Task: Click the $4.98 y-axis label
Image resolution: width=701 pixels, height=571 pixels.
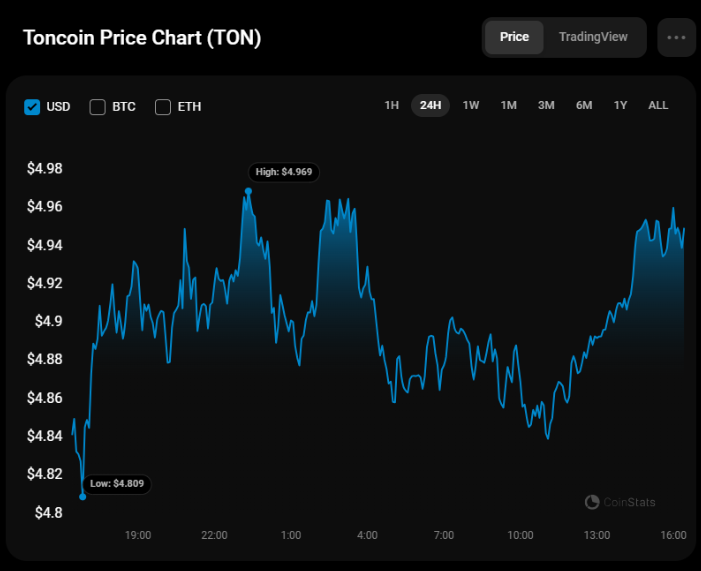Action: coord(45,169)
